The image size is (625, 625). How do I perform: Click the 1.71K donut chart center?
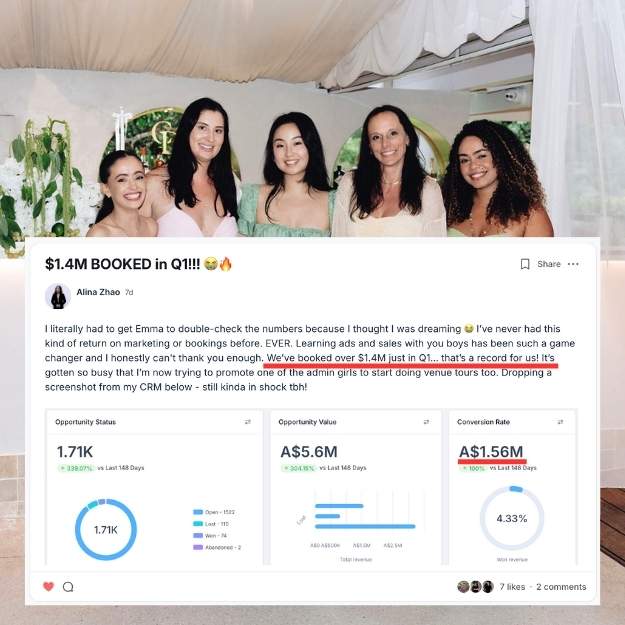(x=106, y=530)
